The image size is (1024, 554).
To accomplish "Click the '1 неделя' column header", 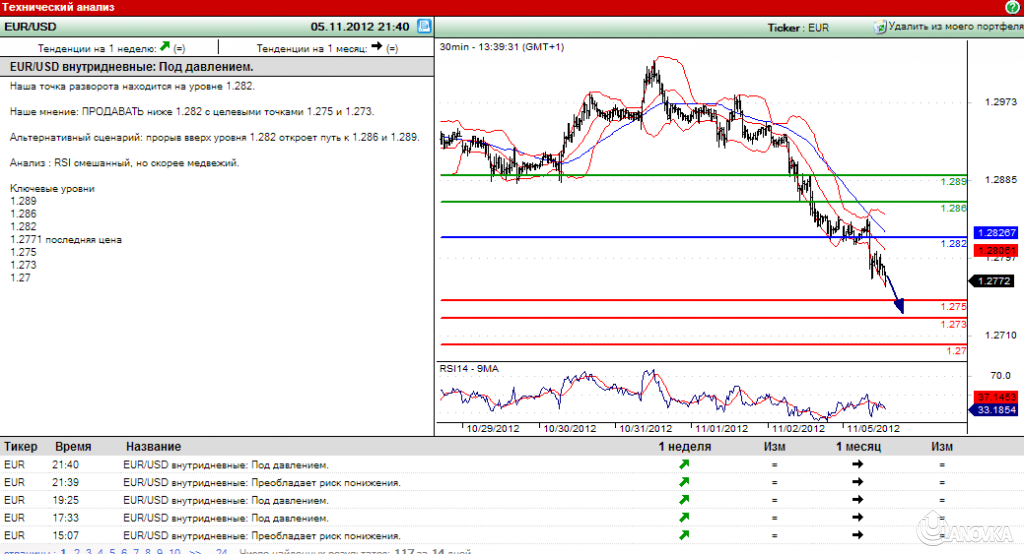I will pyautogui.click(x=684, y=447).
